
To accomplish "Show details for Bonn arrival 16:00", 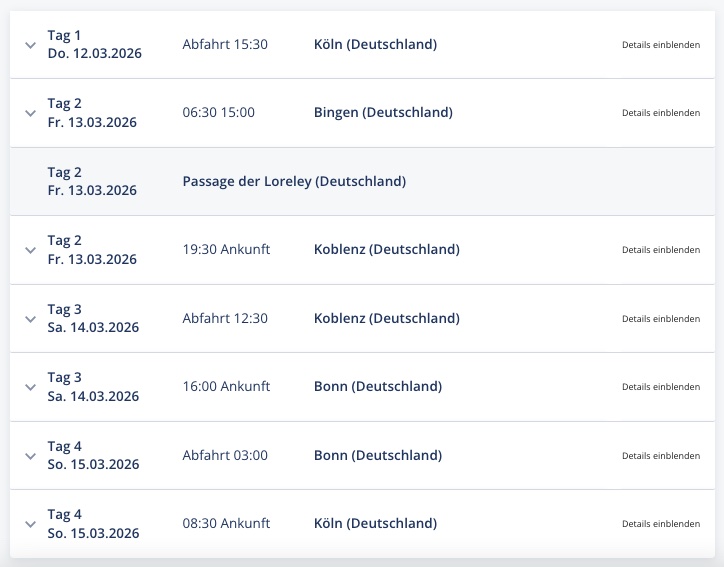I will pyautogui.click(x=660, y=387).
